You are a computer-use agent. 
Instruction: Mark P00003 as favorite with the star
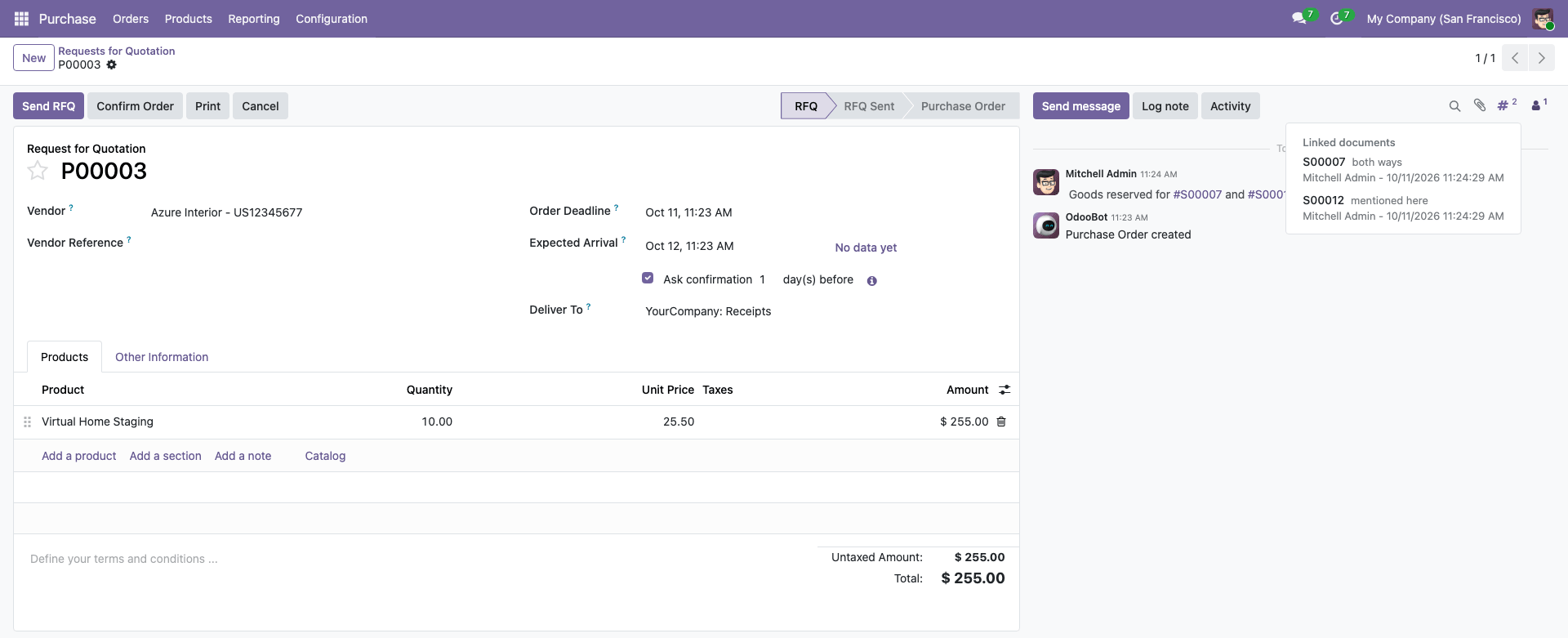(38, 170)
